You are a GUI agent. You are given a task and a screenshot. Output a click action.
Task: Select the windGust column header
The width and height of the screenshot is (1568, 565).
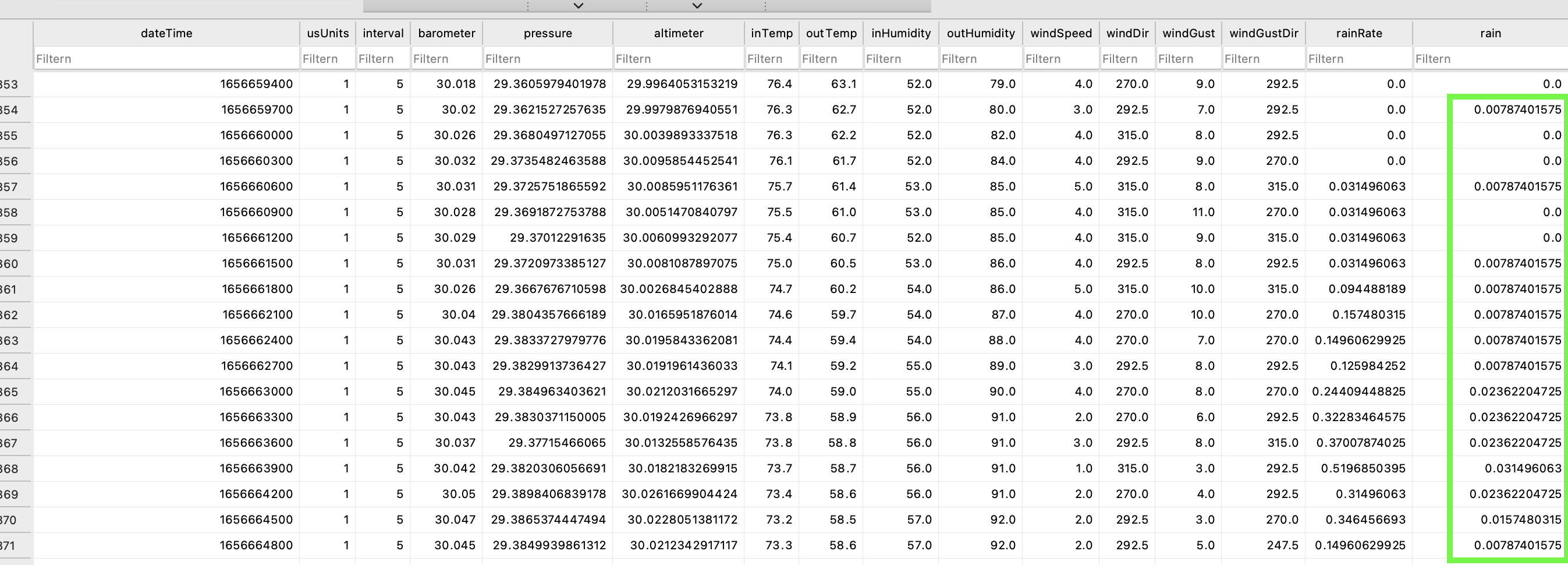click(x=1188, y=33)
